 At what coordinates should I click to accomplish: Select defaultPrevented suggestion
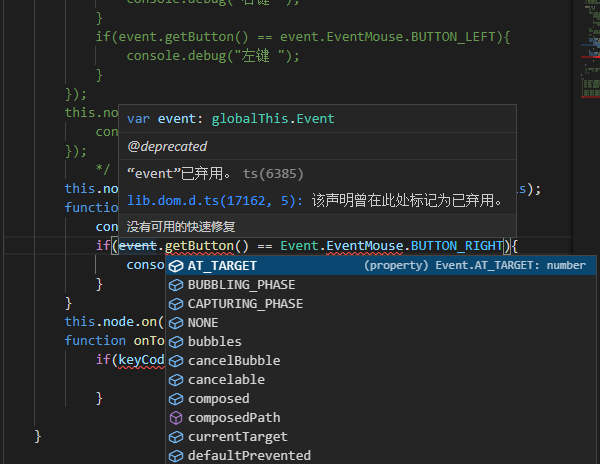[381, 456]
